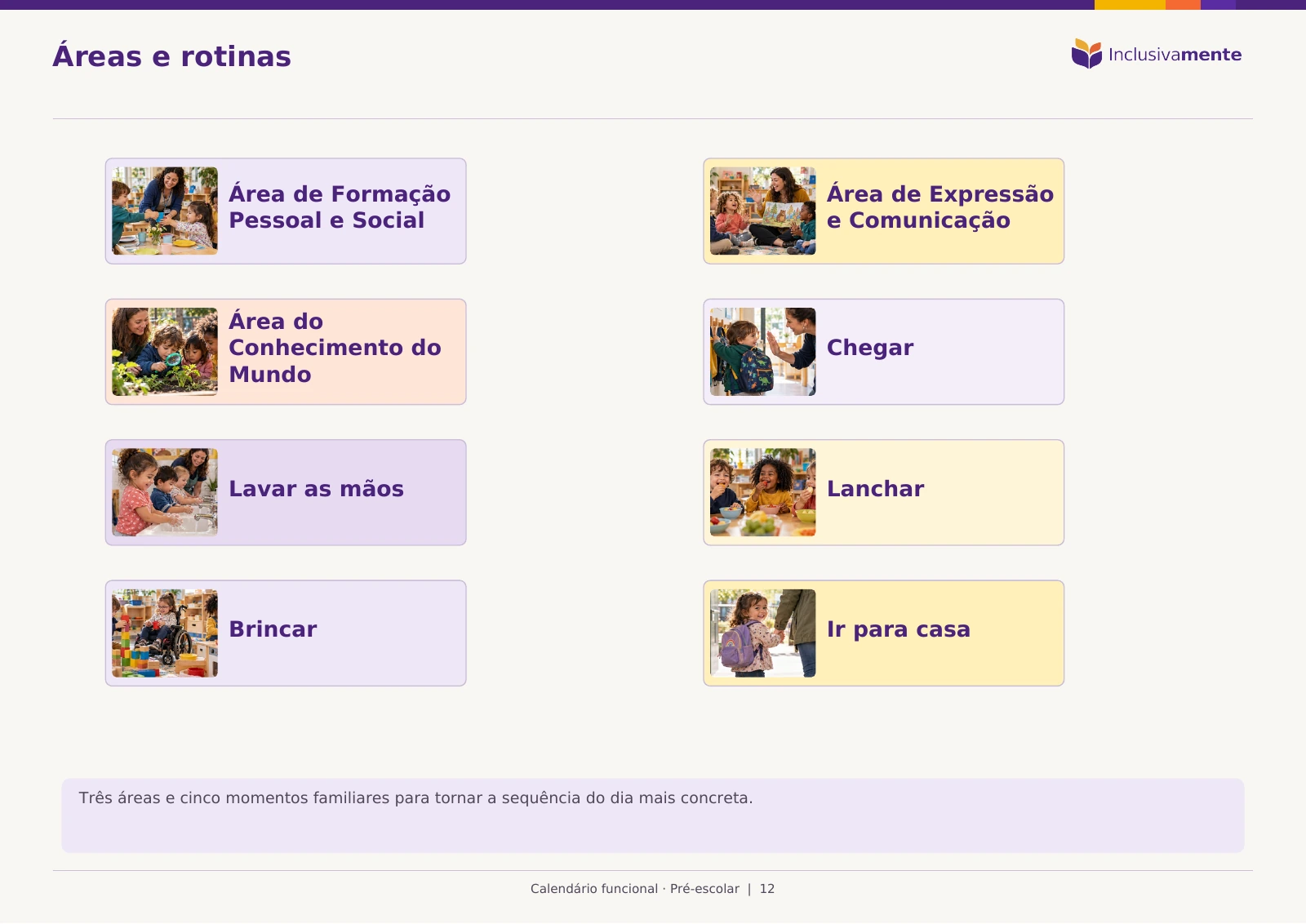The height and width of the screenshot is (924, 1306).
Task: Click the "Brincar" label
Action: point(273,629)
